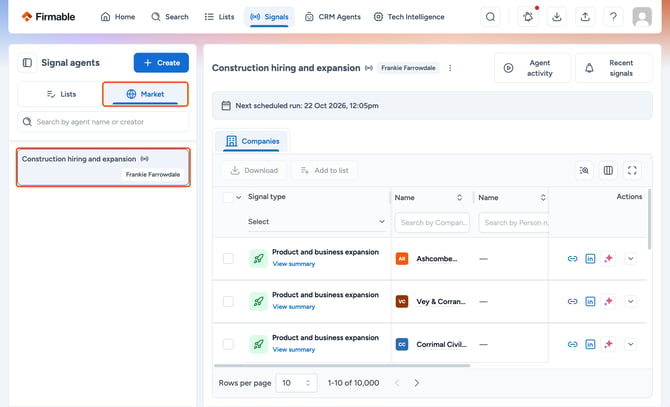This screenshot has height=407, width=670.
Task: Toggle fullscreen table view icon
Action: coord(632,170)
